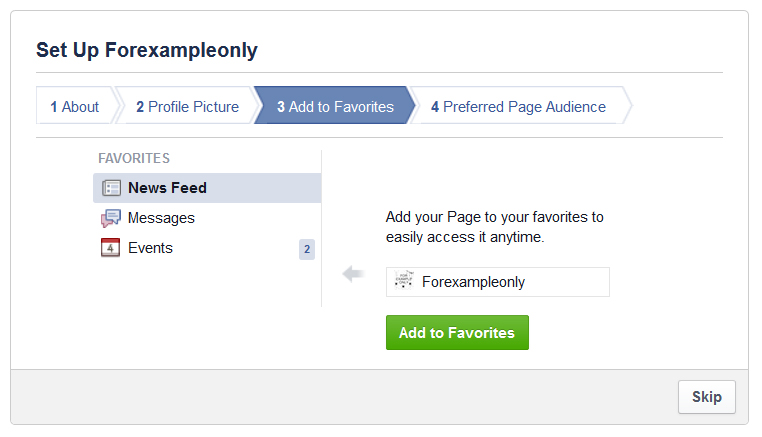Open the Profile Picture step tab
The height and width of the screenshot is (437, 762).
pos(187,107)
